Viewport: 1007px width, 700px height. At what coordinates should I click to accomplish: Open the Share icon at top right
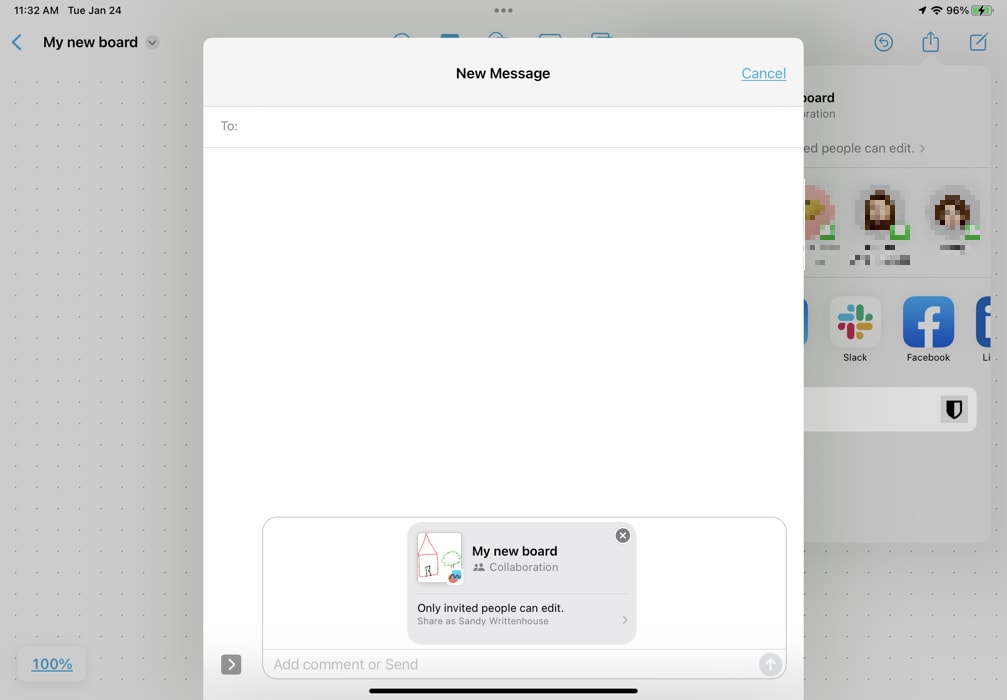(x=930, y=42)
